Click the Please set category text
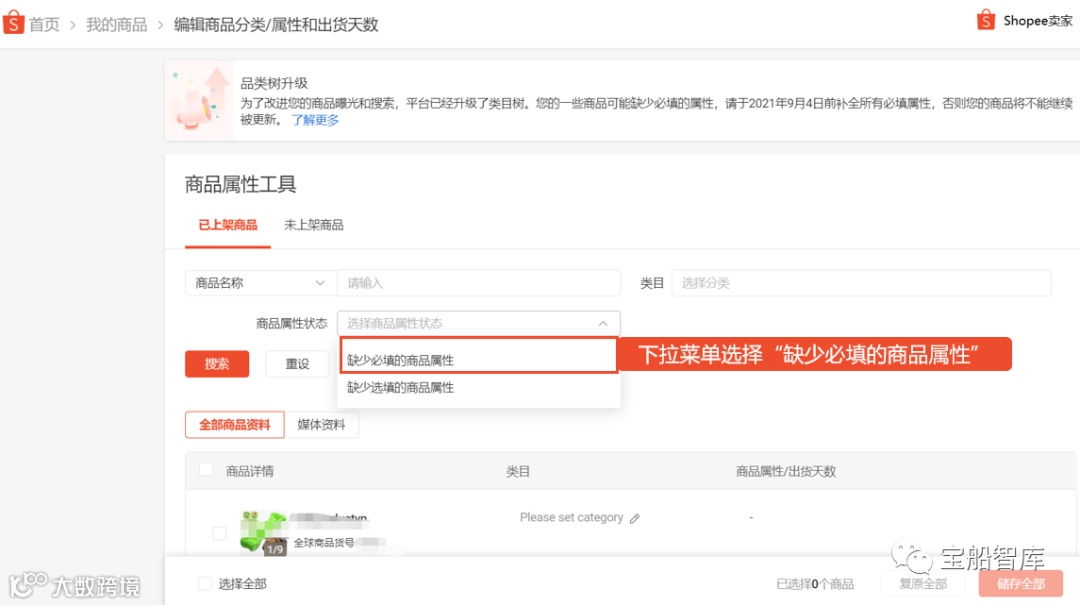 click(x=571, y=517)
